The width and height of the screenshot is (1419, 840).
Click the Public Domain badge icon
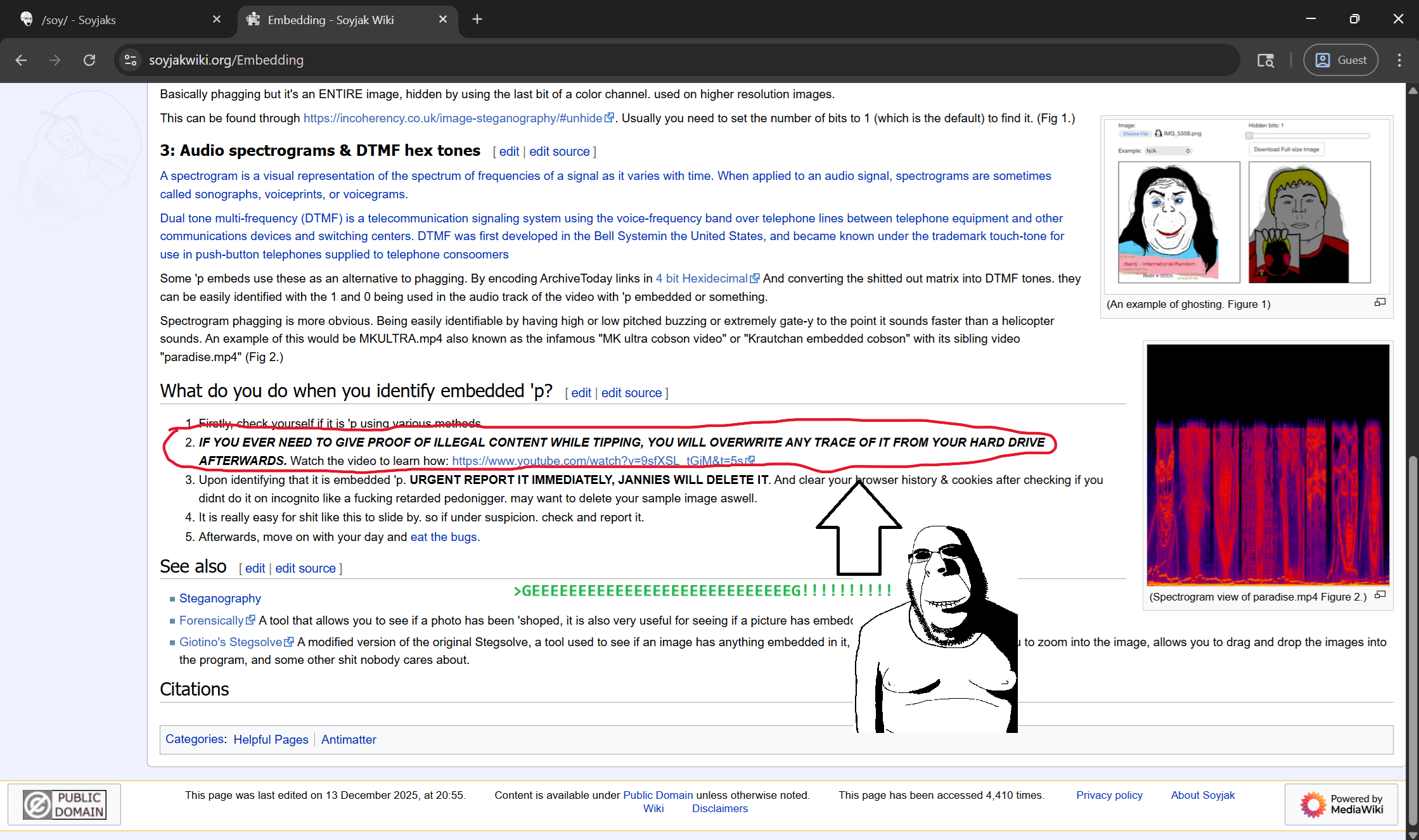pos(64,805)
